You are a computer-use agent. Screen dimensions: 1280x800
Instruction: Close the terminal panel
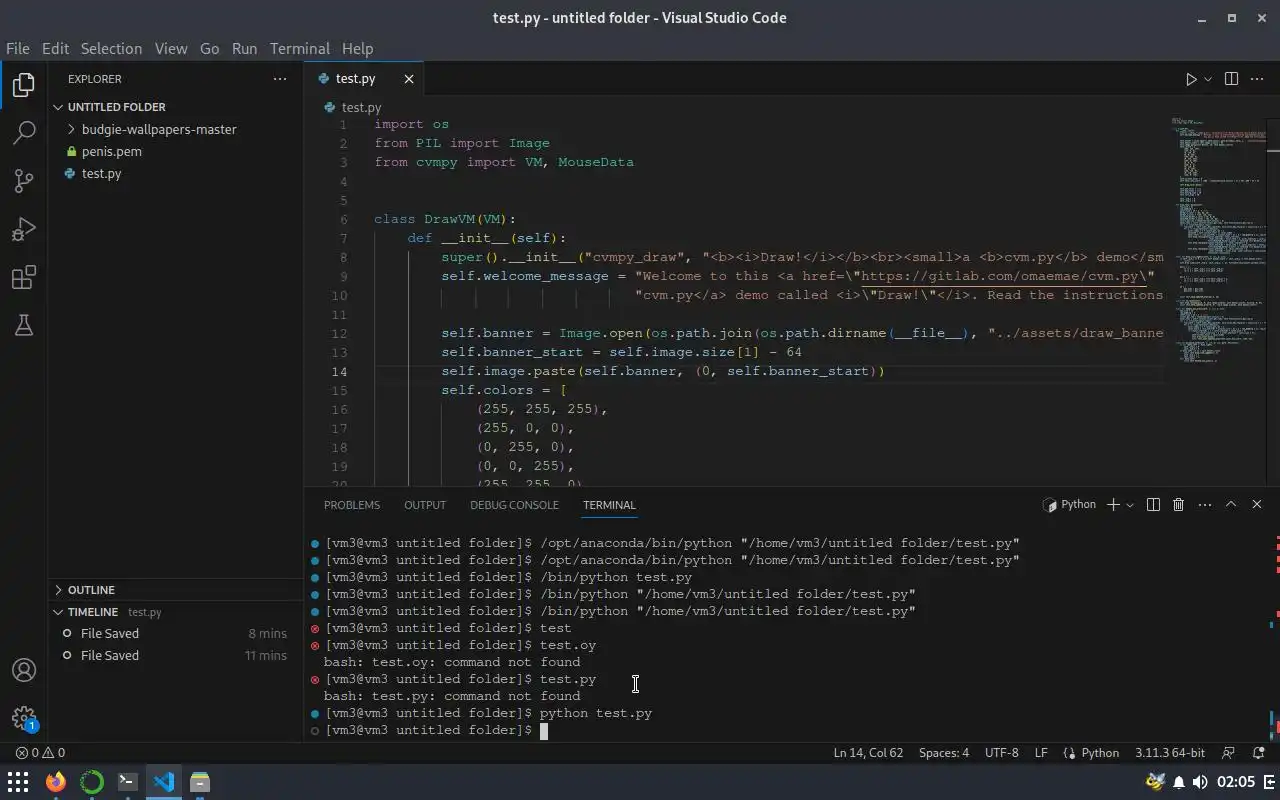[1257, 505]
